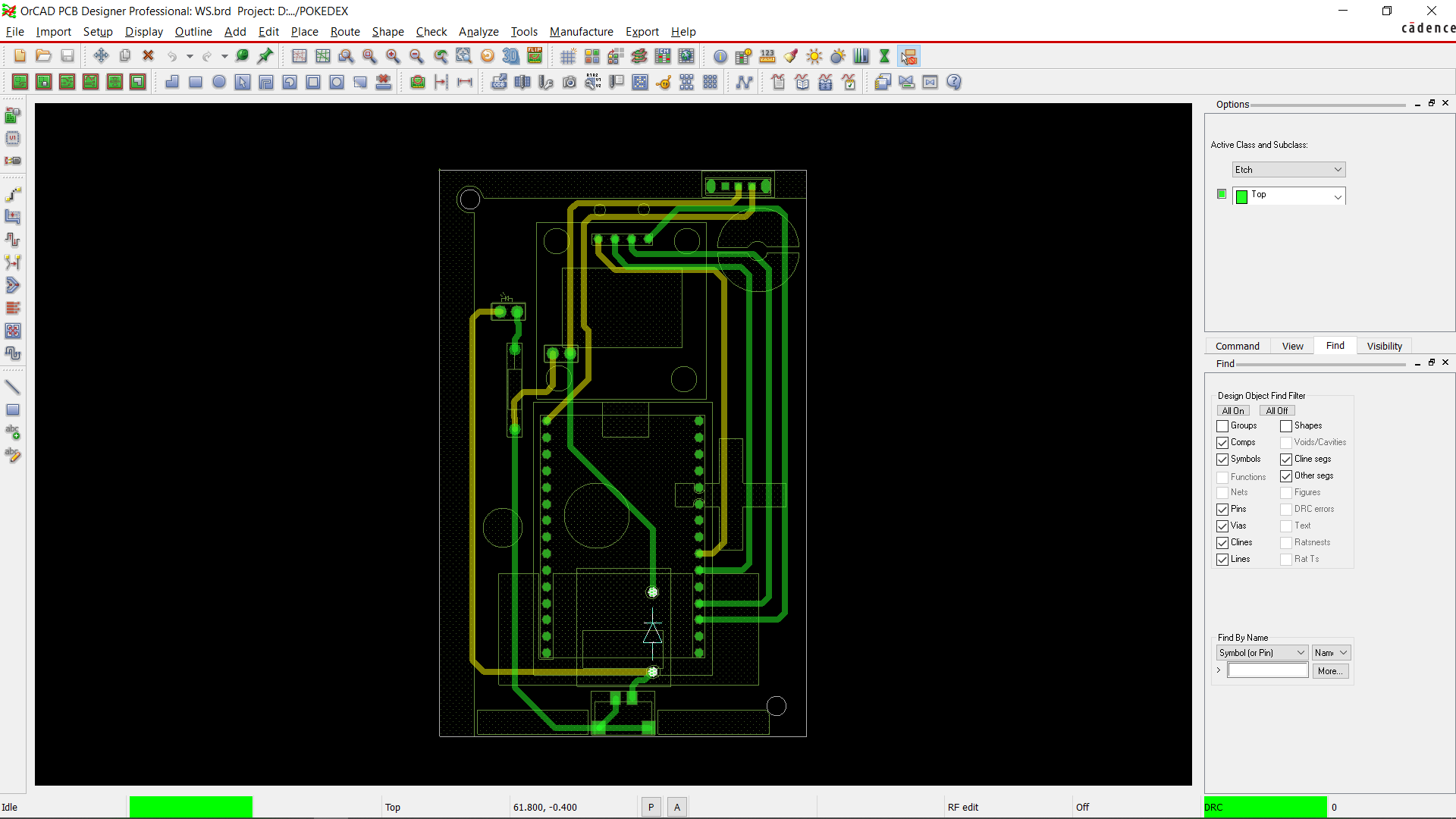Open the Manufacture menu
The image size is (1456, 819).
click(582, 32)
